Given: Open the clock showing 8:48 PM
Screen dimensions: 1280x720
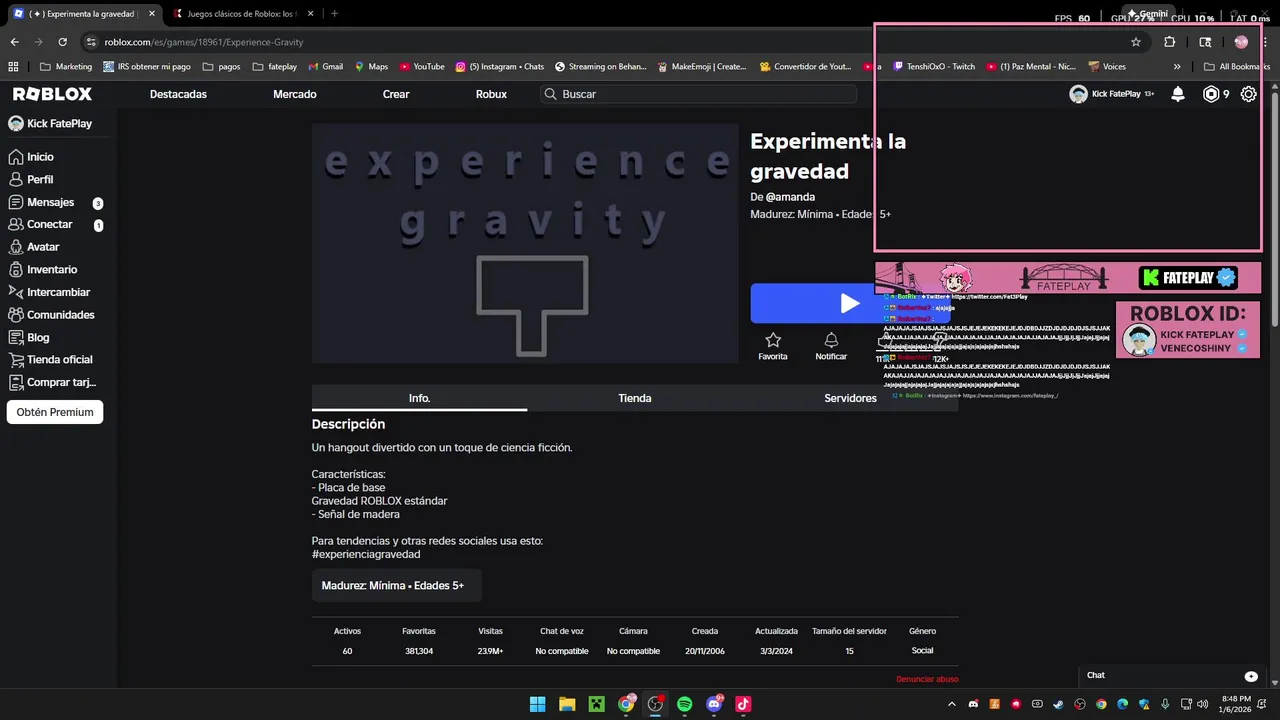Looking at the screenshot, I should click(x=1235, y=704).
